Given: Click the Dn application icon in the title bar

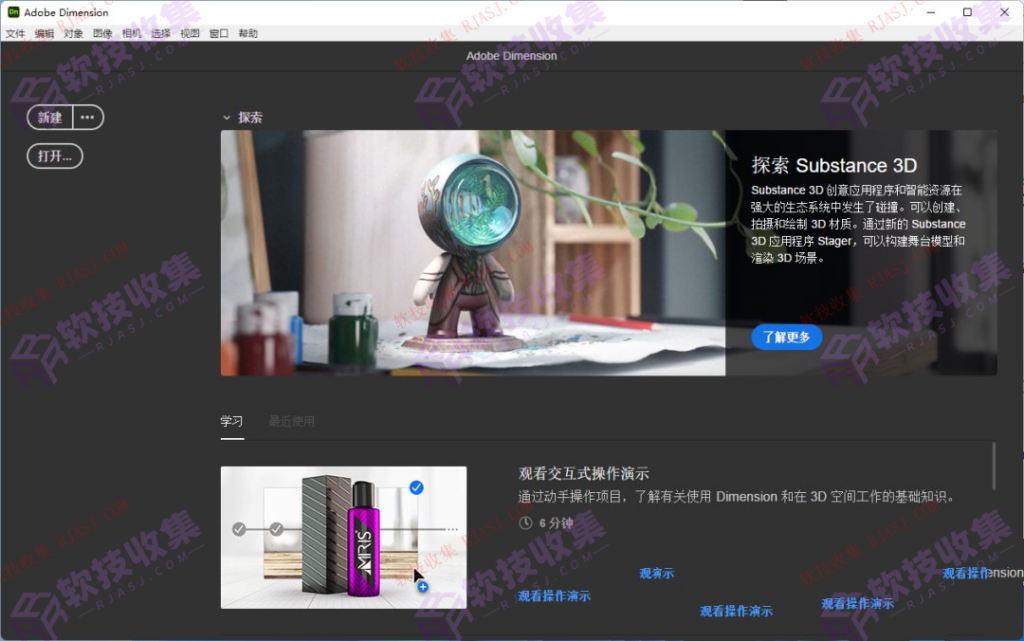Looking at the screenshot, I should 14,12.
